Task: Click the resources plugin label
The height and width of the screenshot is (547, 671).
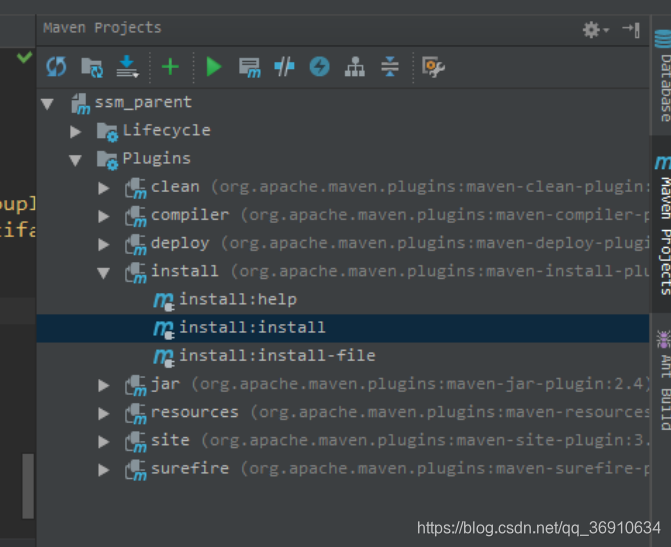Action: [x=195, y=413]
